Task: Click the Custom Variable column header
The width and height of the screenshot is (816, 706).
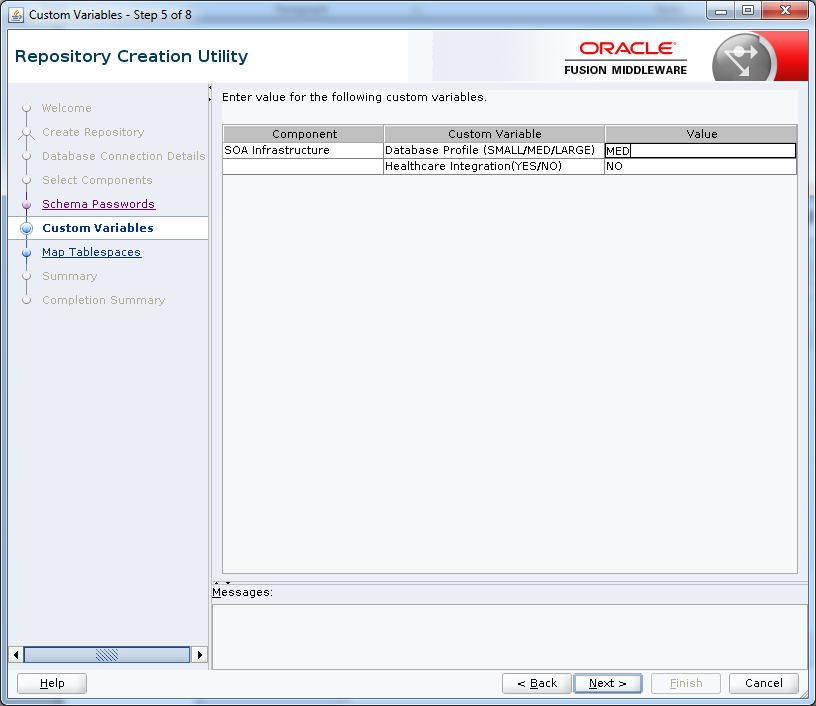Action: coord(494,134)
